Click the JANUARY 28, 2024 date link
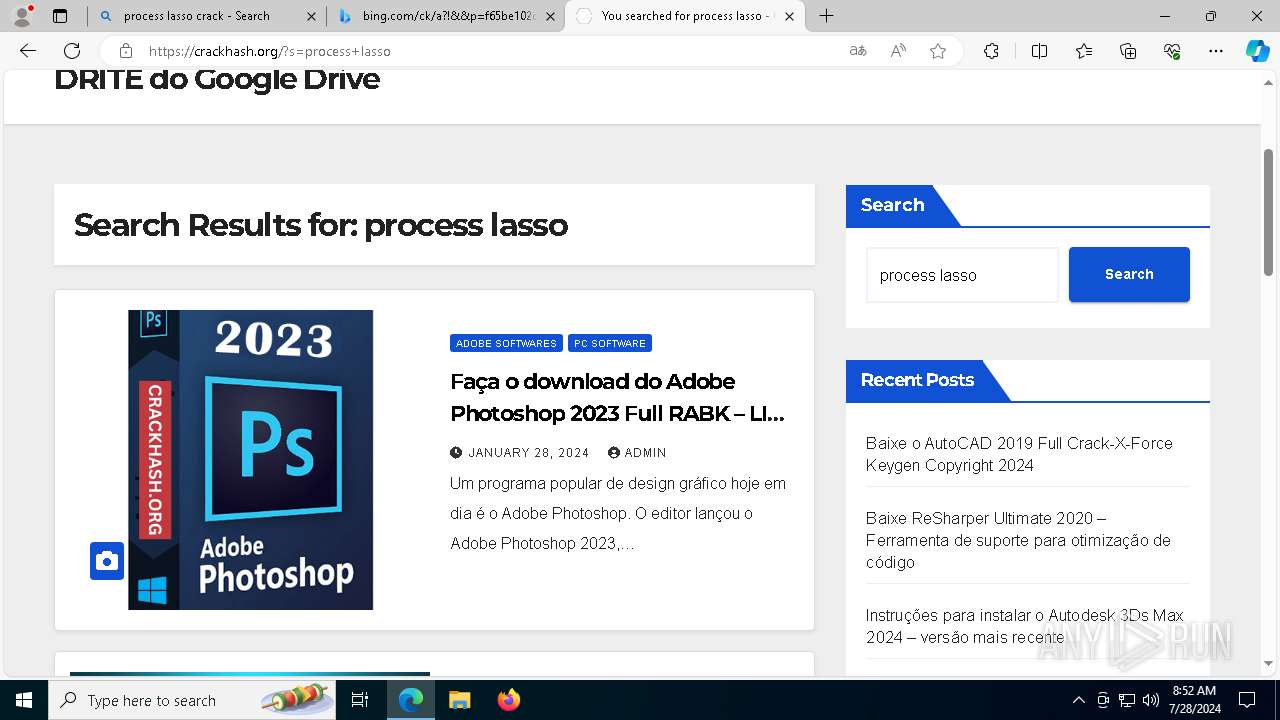1280x720 pixels. [528, 453]
